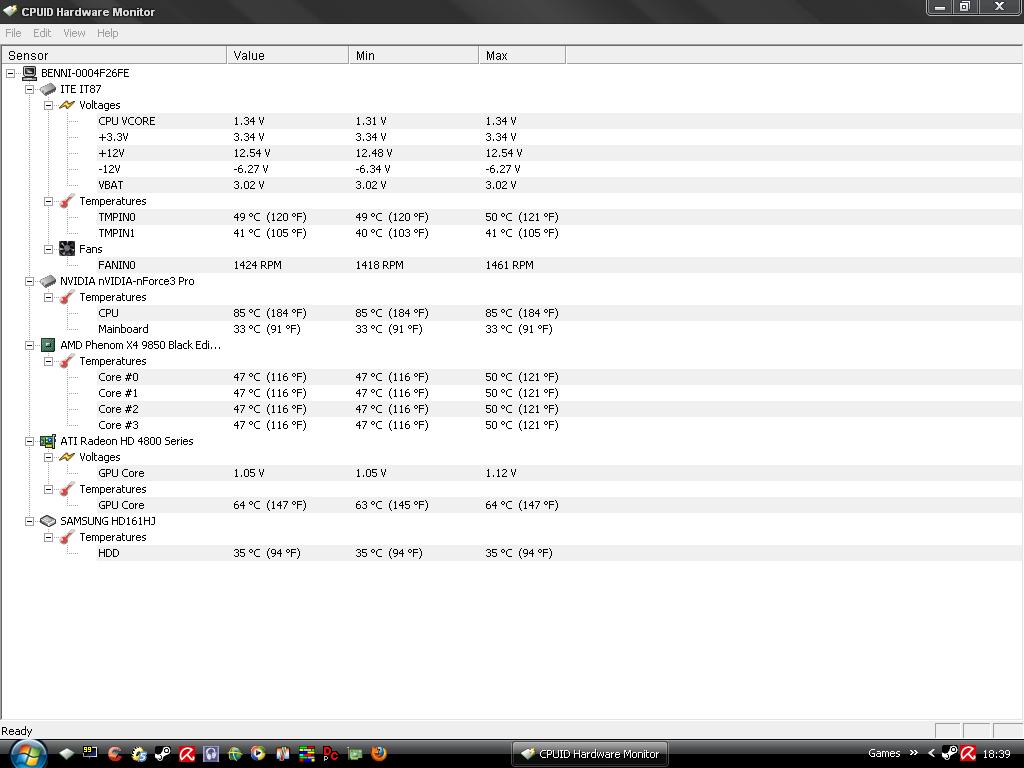
Task: Collapse the AMD Phenom X4 9850 node
Action: pyautogui.click(x=29, y=345)
